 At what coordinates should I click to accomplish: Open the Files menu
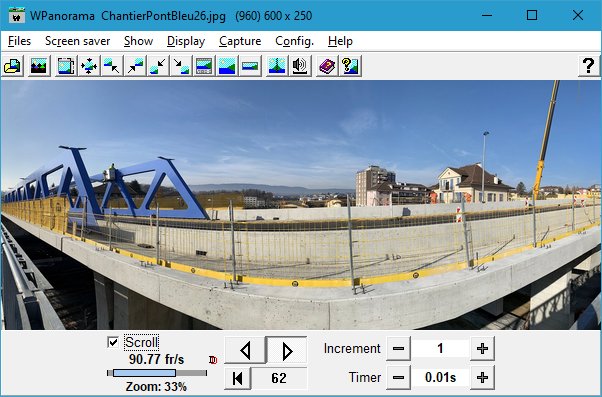(19, 41)
